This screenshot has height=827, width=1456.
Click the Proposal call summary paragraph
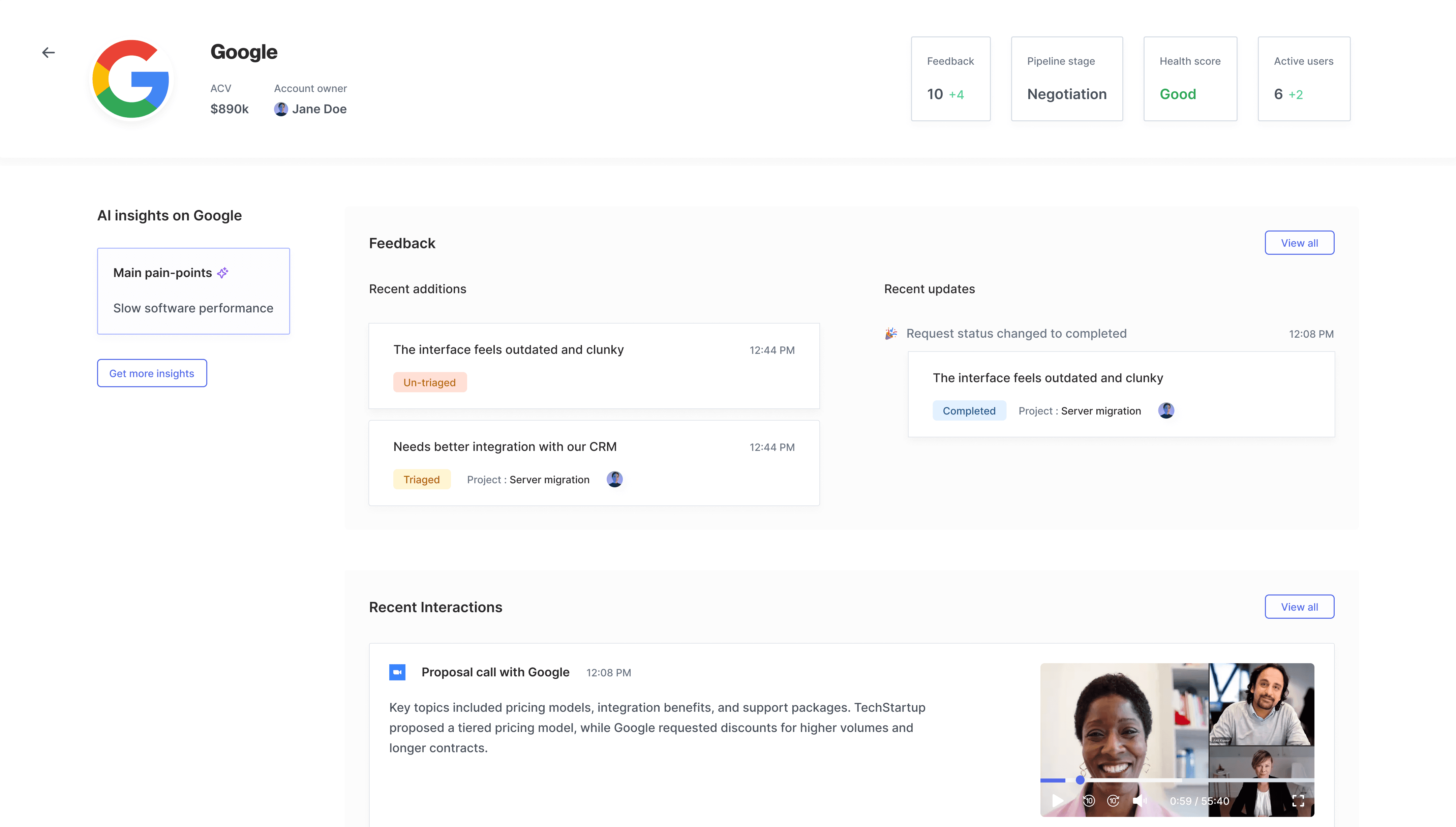(657, 728)
